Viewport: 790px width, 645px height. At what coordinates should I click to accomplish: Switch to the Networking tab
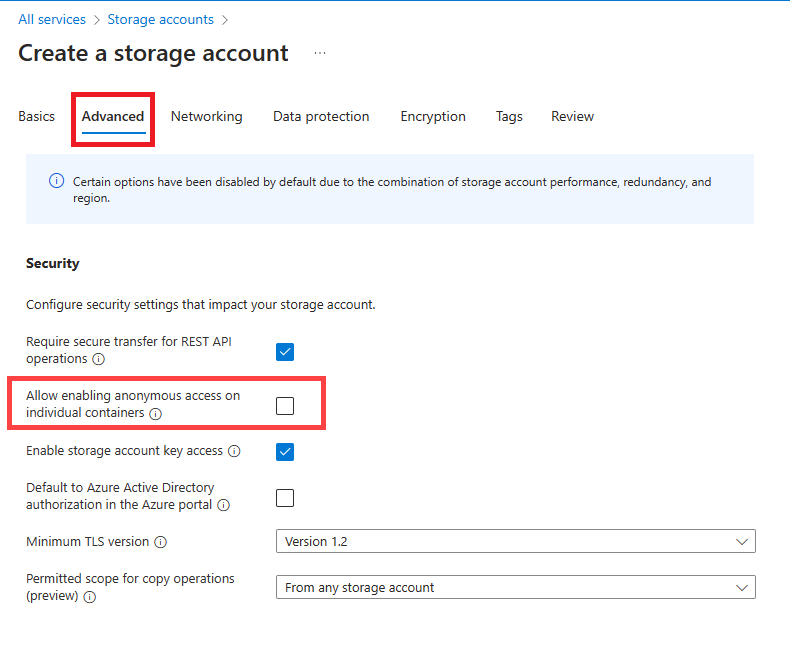(206, 117)
